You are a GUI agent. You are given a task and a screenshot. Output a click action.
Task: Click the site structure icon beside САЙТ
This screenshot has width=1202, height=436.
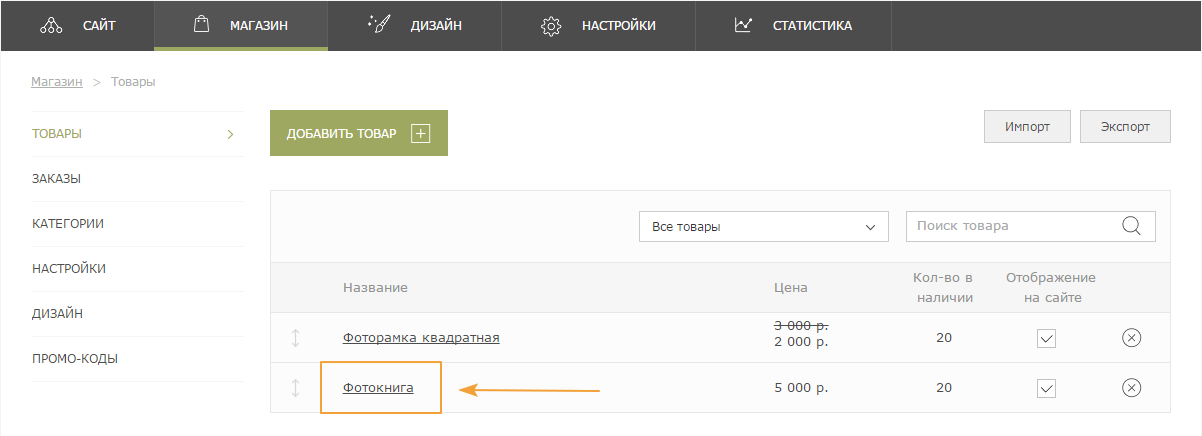coord(51,26)
